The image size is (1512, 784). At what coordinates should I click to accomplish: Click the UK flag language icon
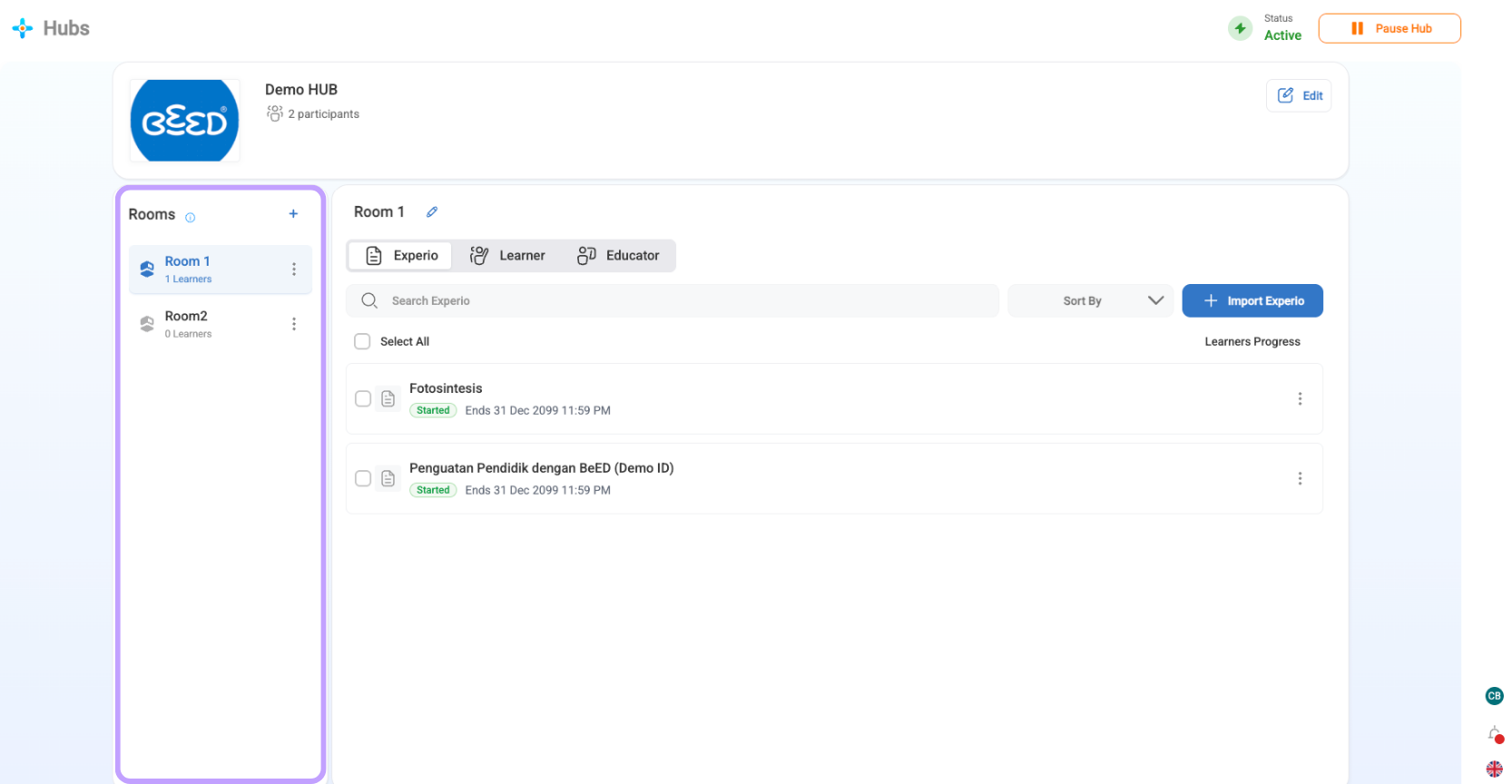coord(1494,769)
